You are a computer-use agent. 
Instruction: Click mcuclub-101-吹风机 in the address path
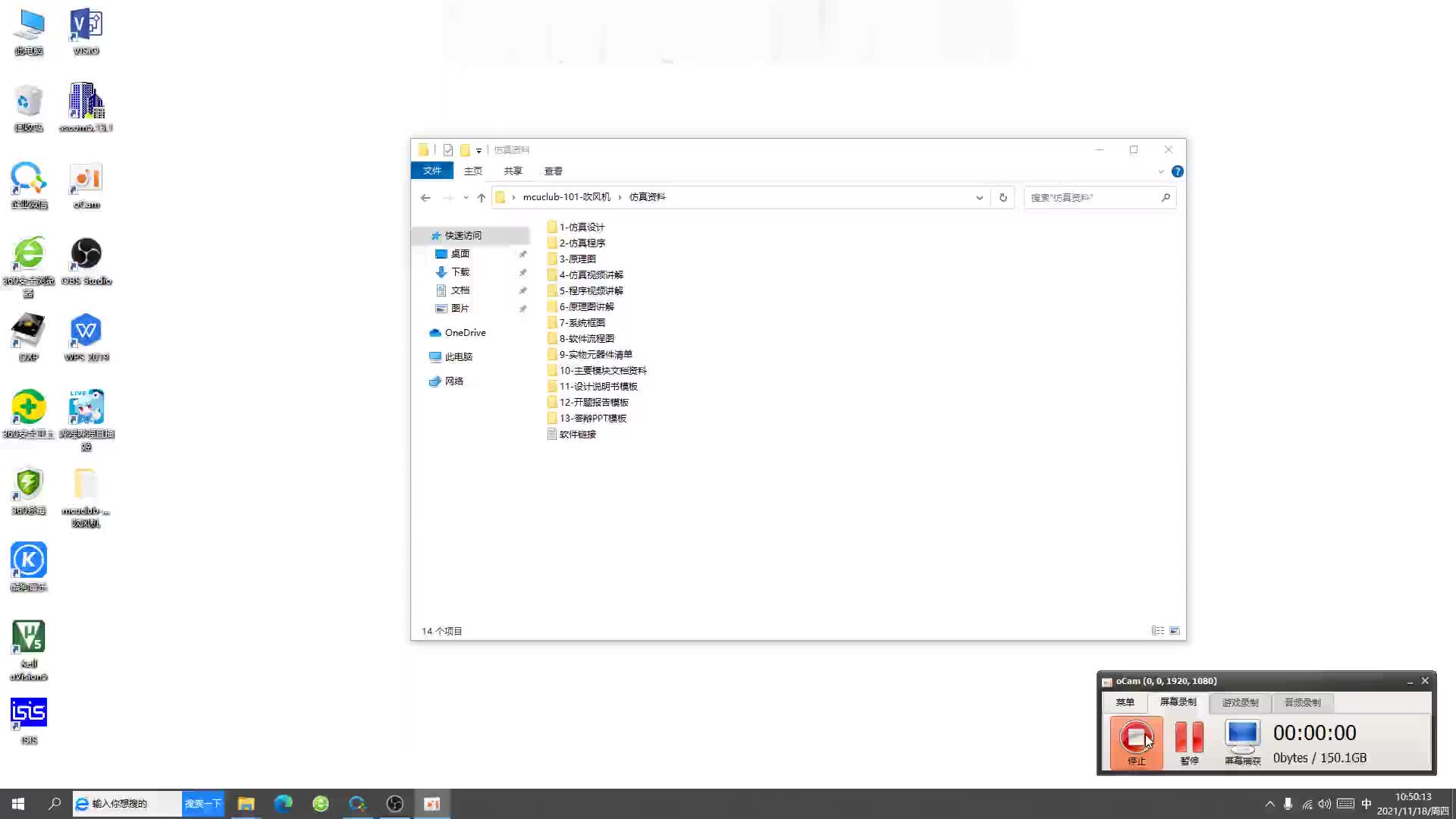point(566,197)
